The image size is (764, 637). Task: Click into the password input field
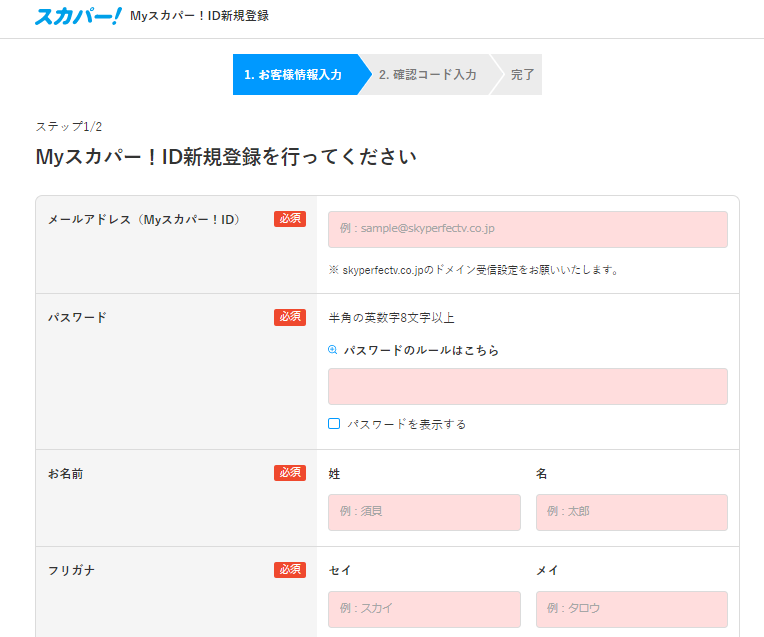point(527,386)
